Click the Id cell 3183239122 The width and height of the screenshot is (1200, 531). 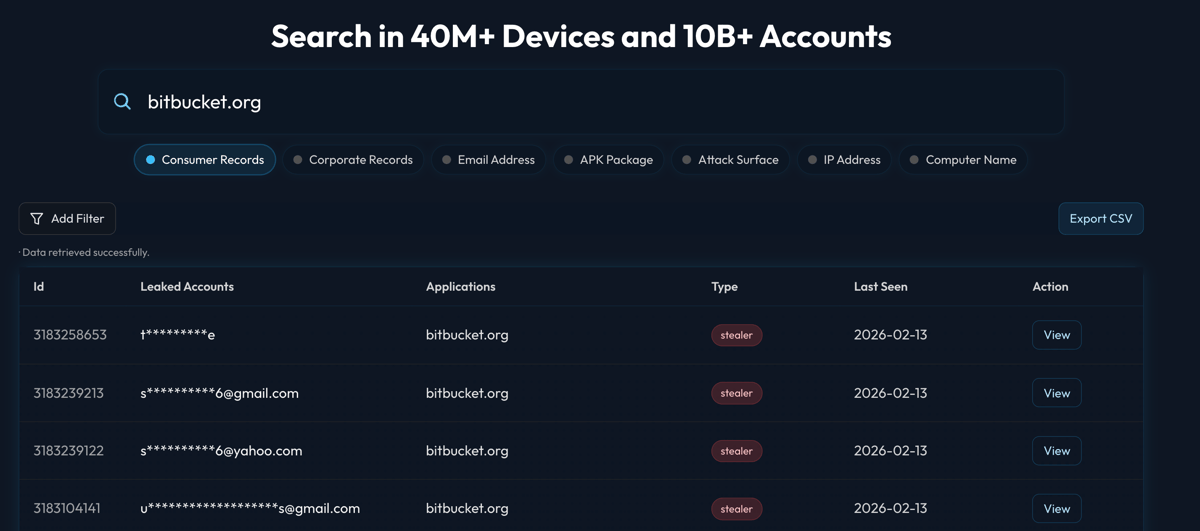click(x=68, y=451)
